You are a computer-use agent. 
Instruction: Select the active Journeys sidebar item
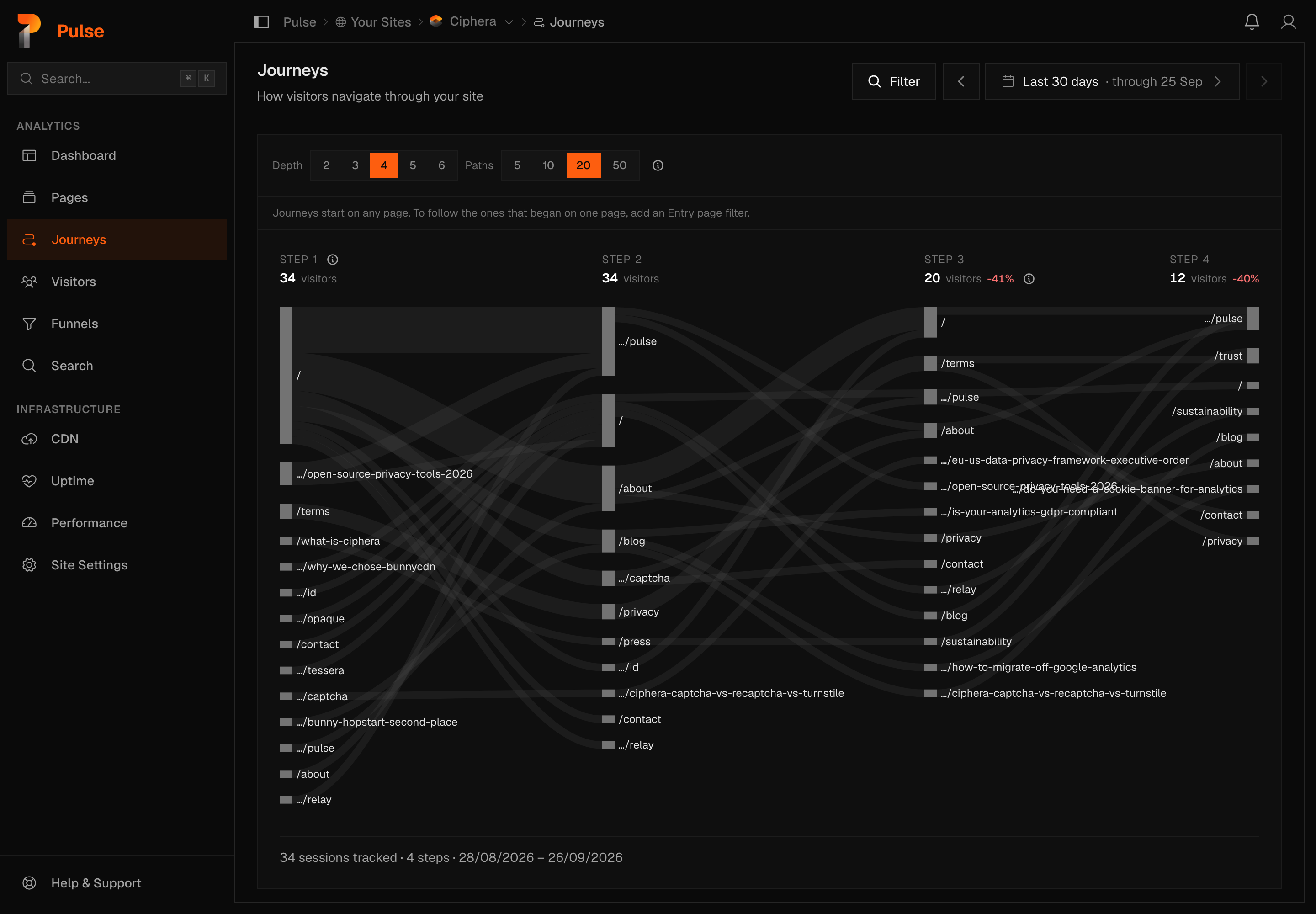[x=117, y=239]
